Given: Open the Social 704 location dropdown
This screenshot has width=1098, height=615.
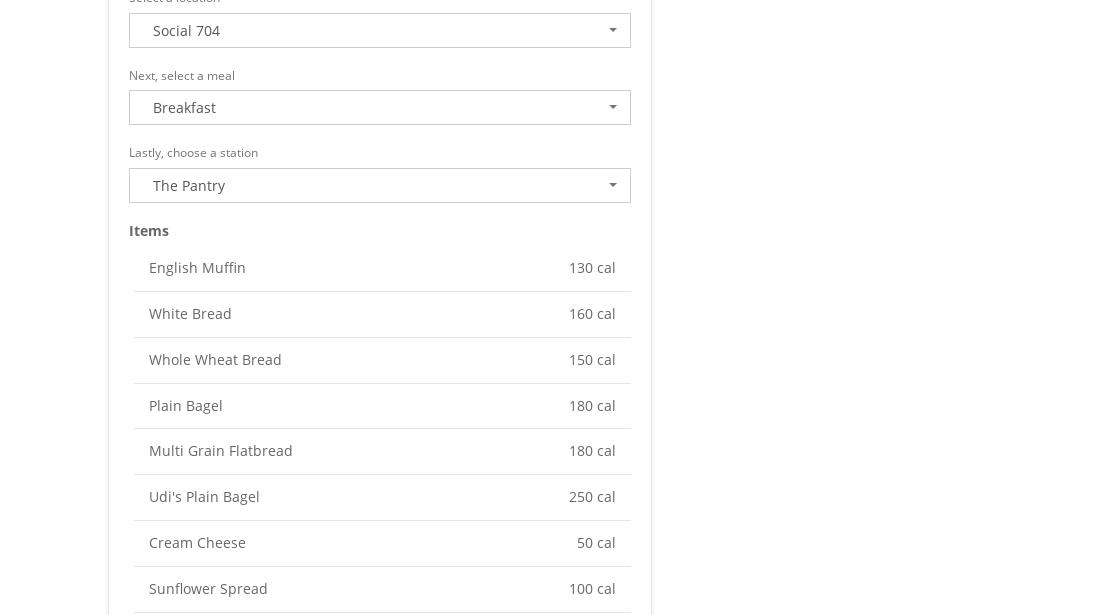Looking at the screenshot, I should 379,31.
